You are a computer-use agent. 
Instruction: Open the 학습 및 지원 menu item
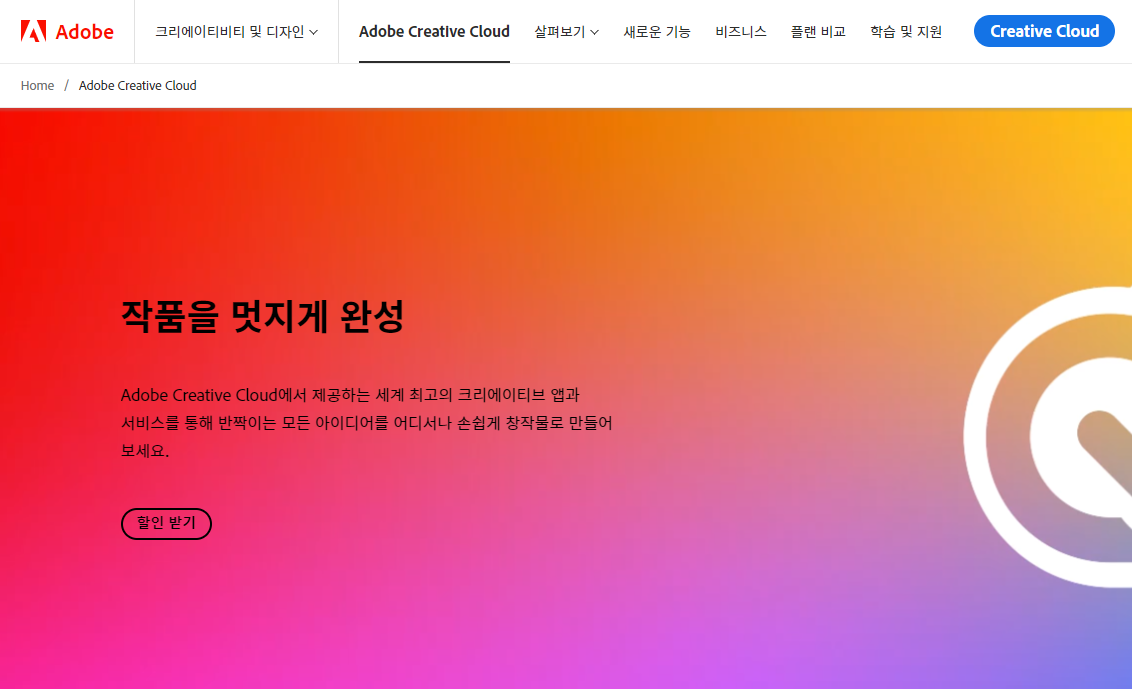click(x=906, y=32)
